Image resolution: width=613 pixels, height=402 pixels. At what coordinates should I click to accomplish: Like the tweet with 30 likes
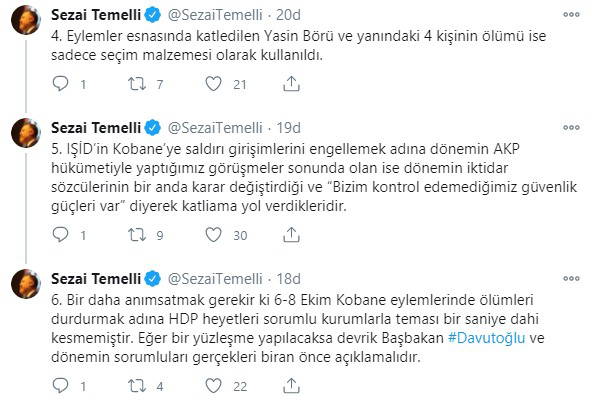209,236
